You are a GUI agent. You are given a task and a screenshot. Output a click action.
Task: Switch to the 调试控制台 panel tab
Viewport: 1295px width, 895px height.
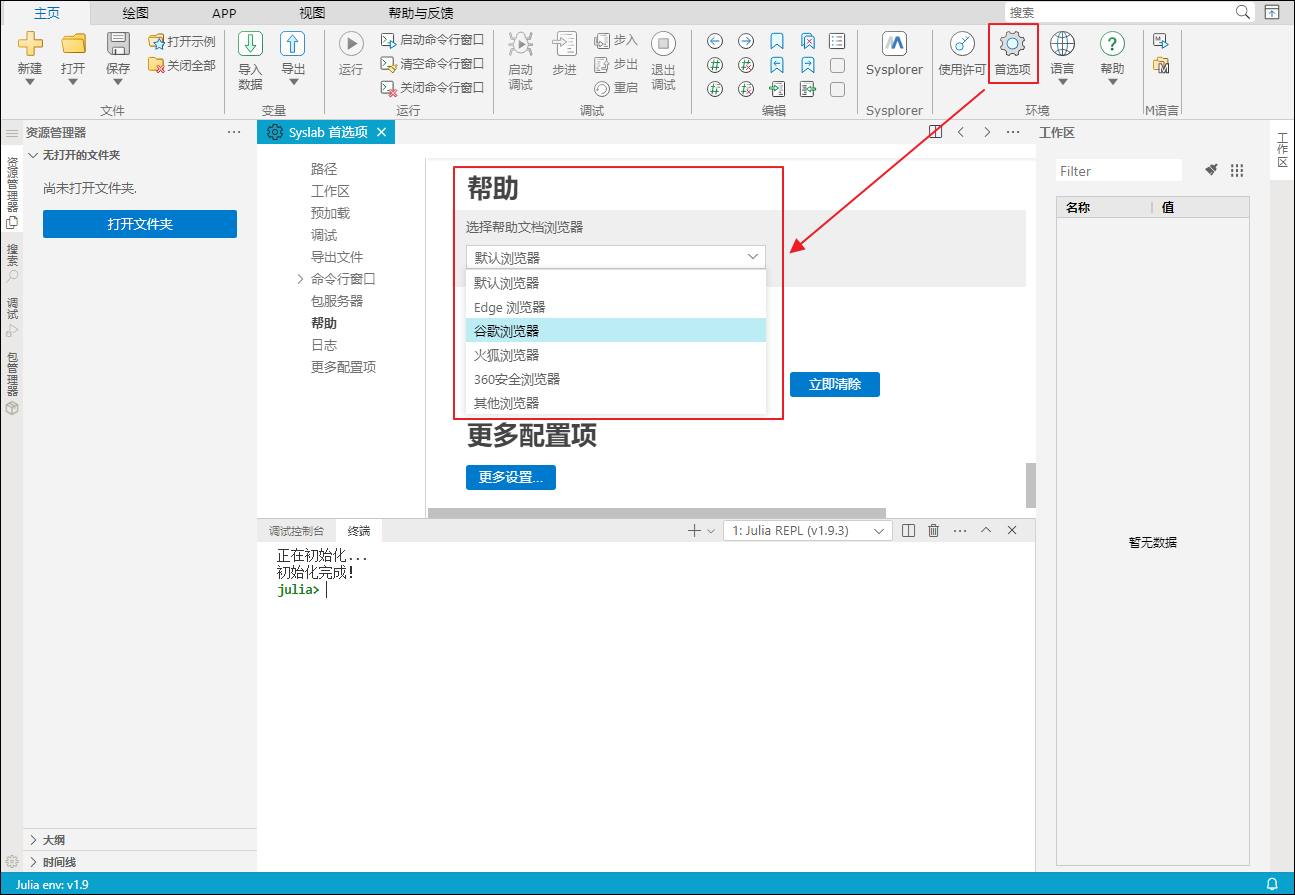click(296, 531)
